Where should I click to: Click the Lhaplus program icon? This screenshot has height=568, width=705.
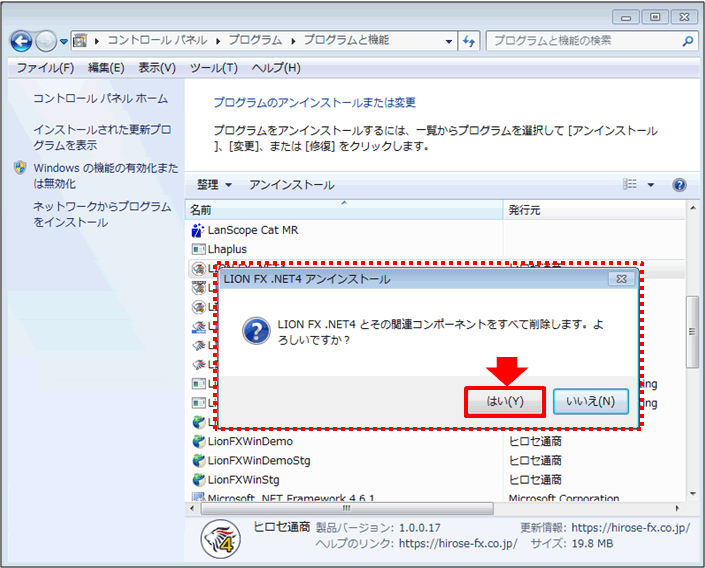tap(198, 249)
